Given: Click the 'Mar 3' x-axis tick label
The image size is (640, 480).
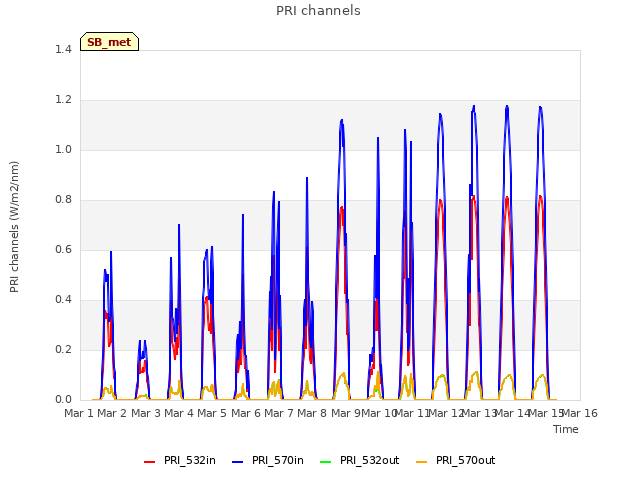Looking at the screenshot, I should tap(146, 413).
